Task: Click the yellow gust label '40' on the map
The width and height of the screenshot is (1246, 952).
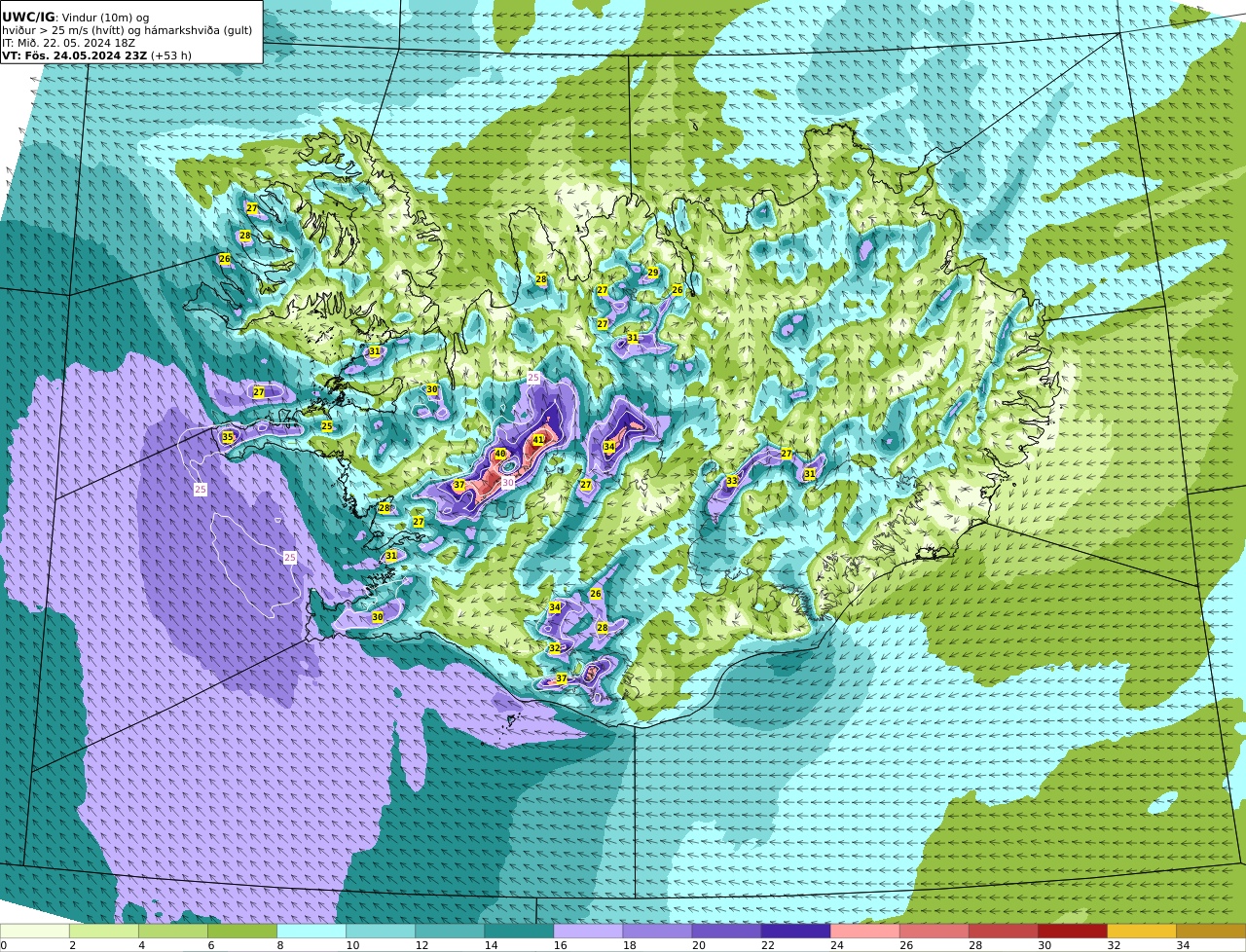Action: (x=499, y=454)
